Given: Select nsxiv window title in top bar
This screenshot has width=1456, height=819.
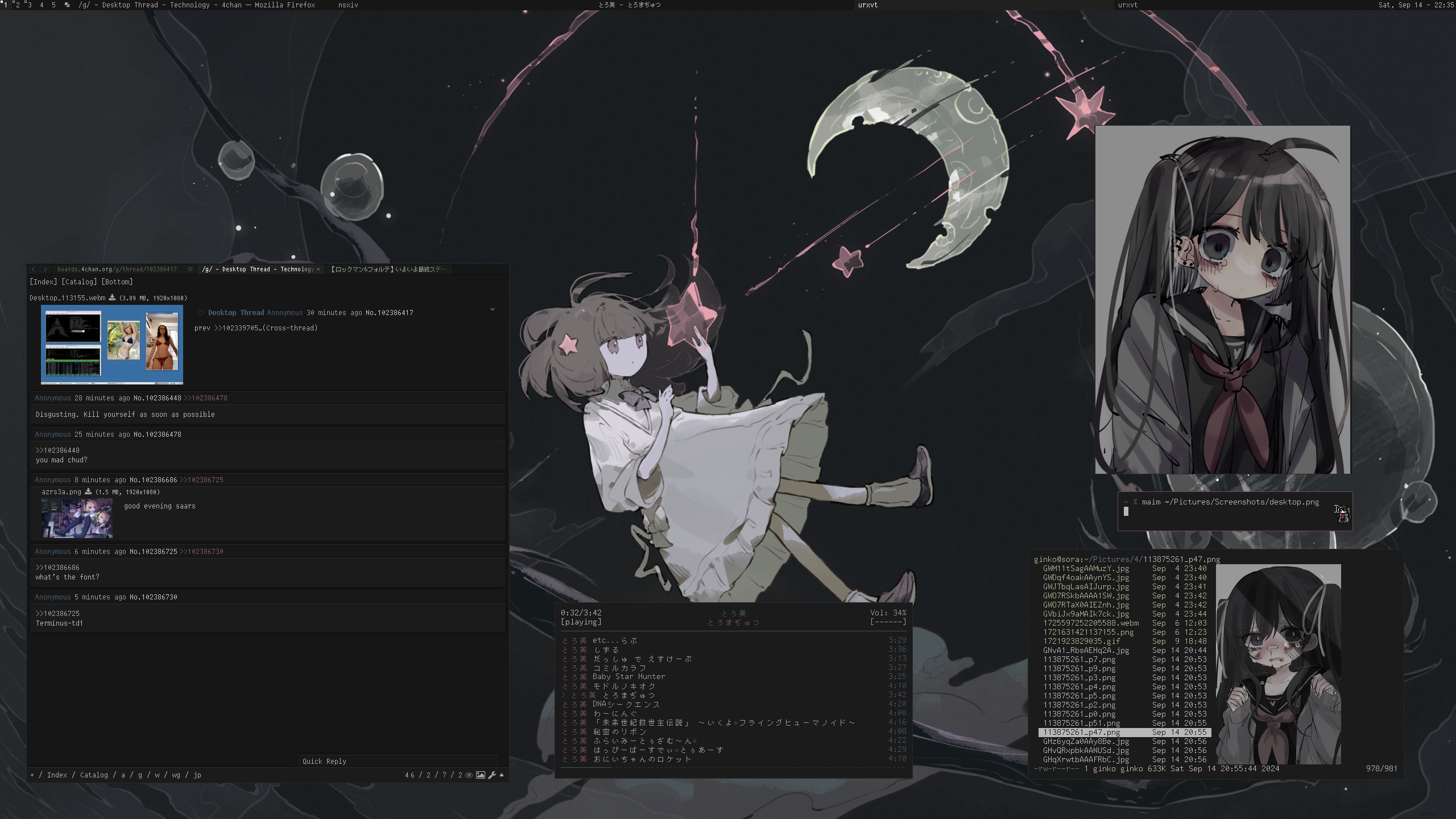Looking at the screenshot, I should pos(348,5).
